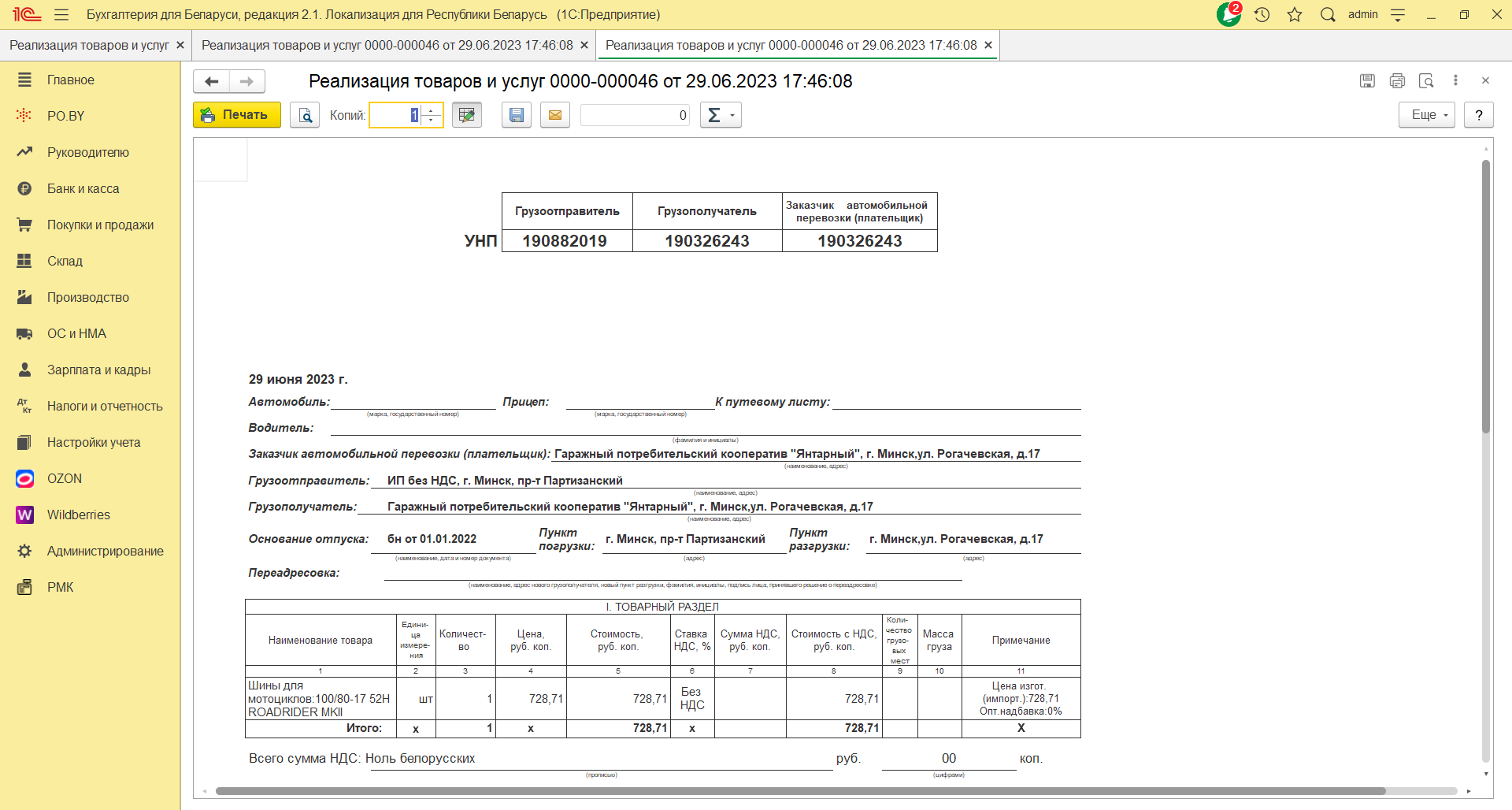Open the notifications bell with badge
1512x810 pixels.
coord(1228,14)
